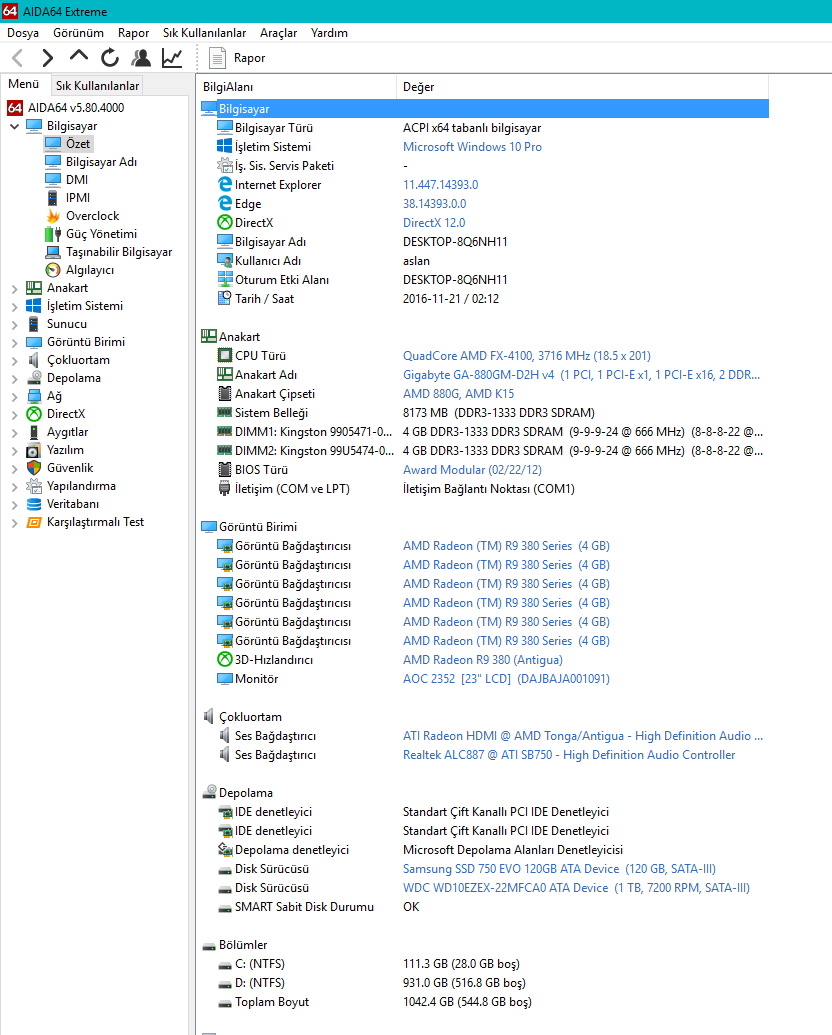Click the Microsoft Windows 10 Pro link
Screen dimensions: 832x1035
coord(472,147)
